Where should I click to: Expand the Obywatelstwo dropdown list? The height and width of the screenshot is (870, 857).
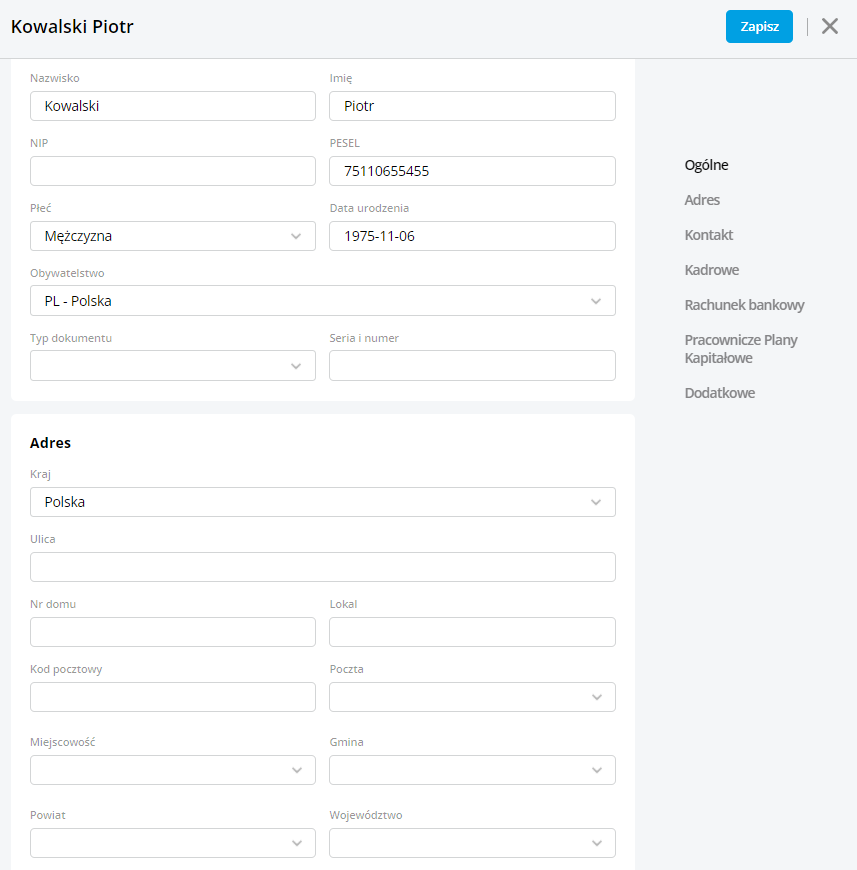(x=322, y=301)
